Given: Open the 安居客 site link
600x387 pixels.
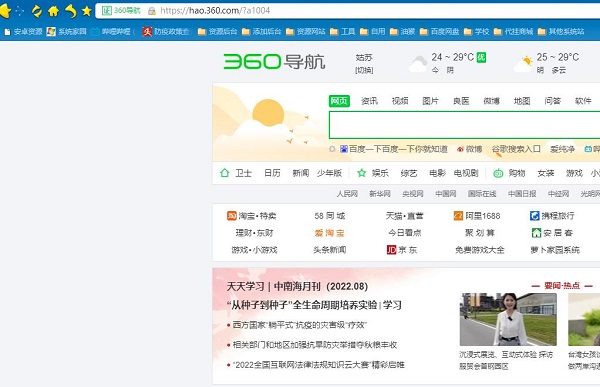Looking at the screenshot, I should [x=552, y=233].
